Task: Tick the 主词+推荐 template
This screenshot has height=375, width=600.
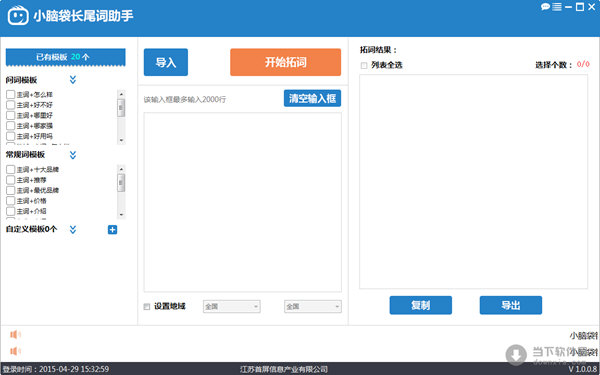Action: (x=10, y=180)
